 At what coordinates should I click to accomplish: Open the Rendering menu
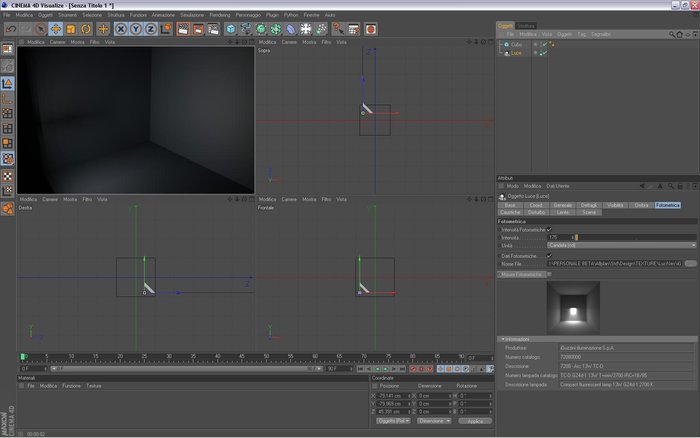[220, 15]
